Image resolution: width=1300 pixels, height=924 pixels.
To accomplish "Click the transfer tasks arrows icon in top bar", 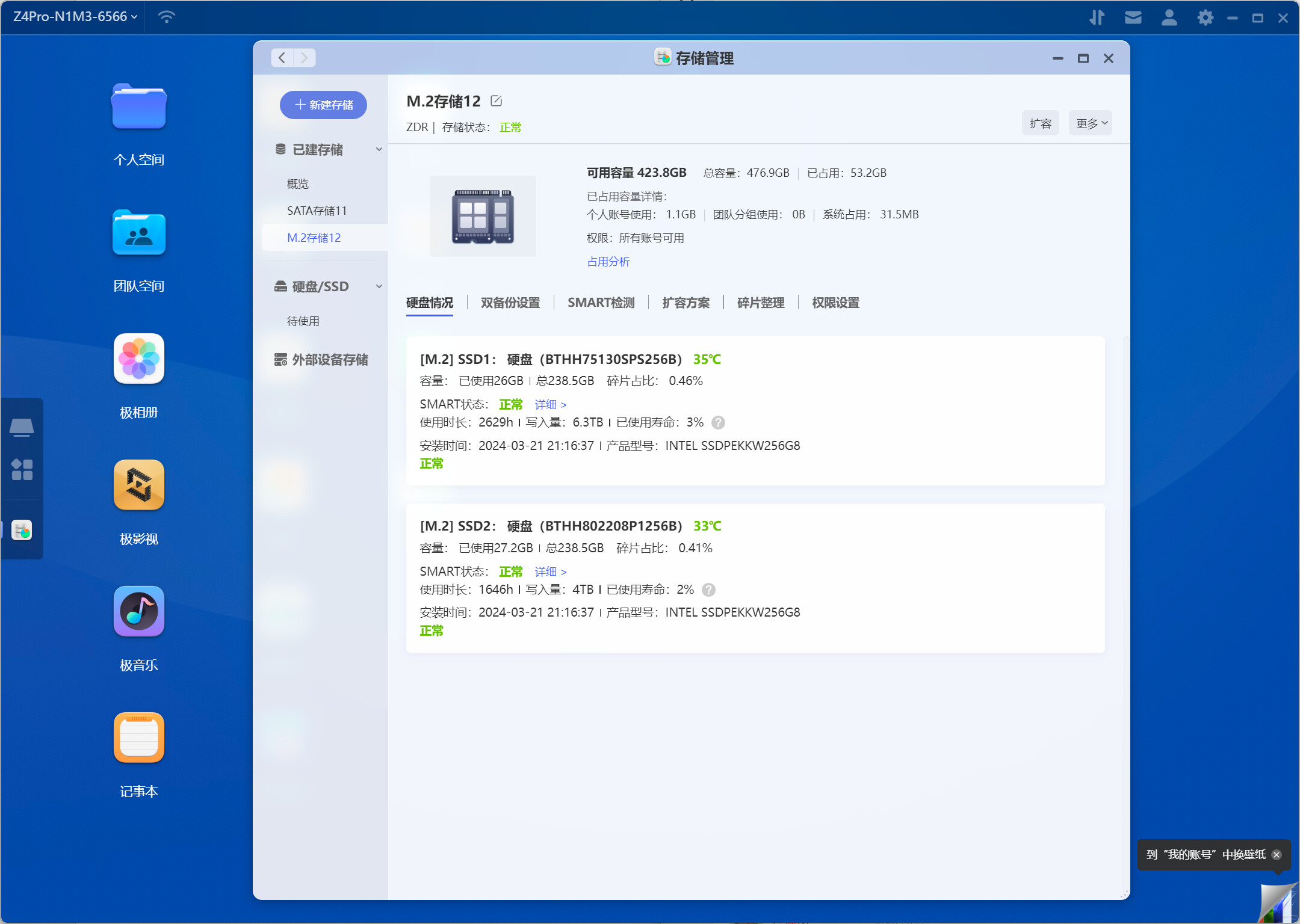I will coord(1097,17).
